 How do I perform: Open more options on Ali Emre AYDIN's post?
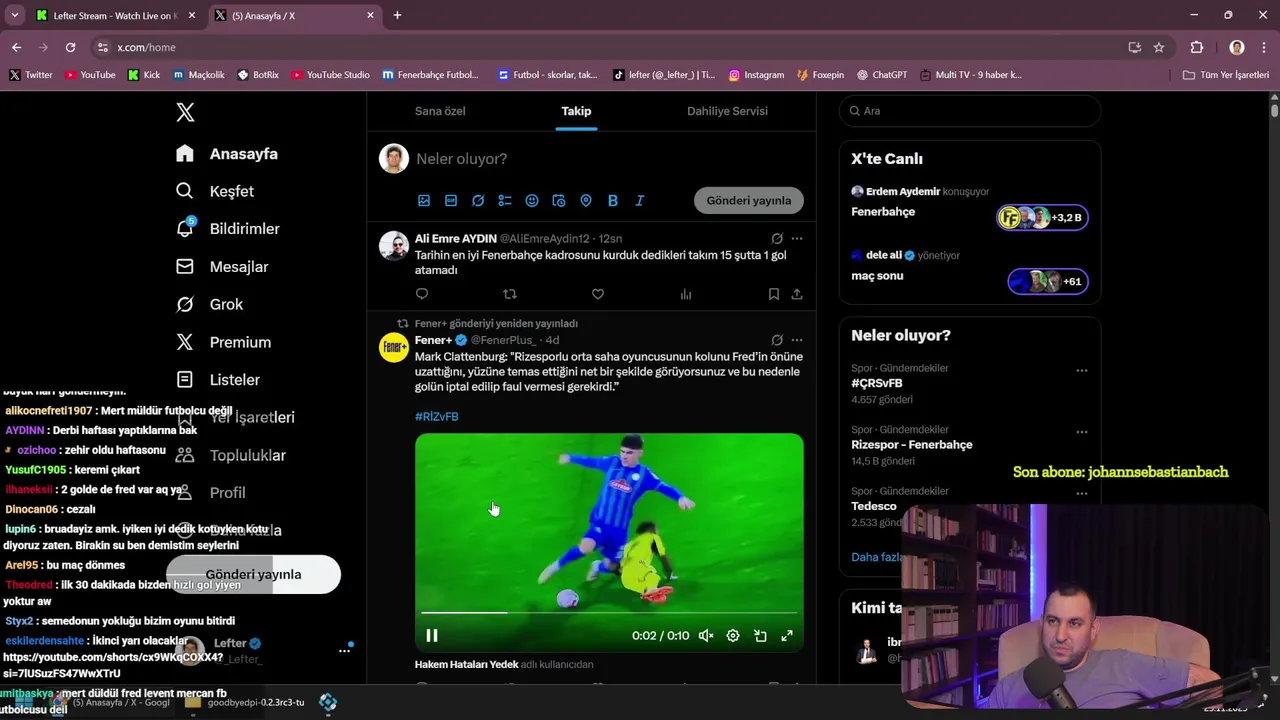click(x=797, y=239)
